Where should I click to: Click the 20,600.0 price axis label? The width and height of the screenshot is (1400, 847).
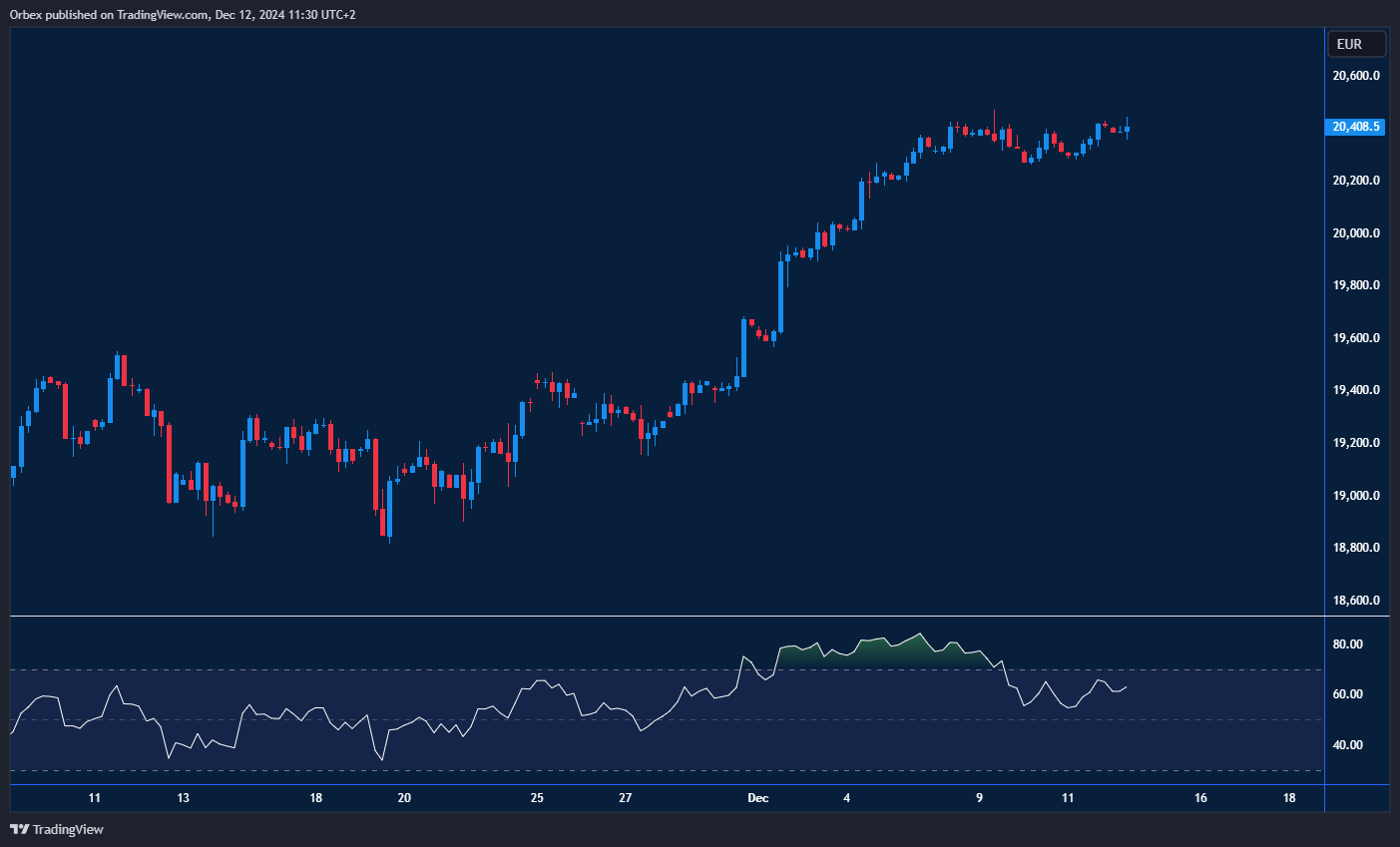pos(1356,76)
